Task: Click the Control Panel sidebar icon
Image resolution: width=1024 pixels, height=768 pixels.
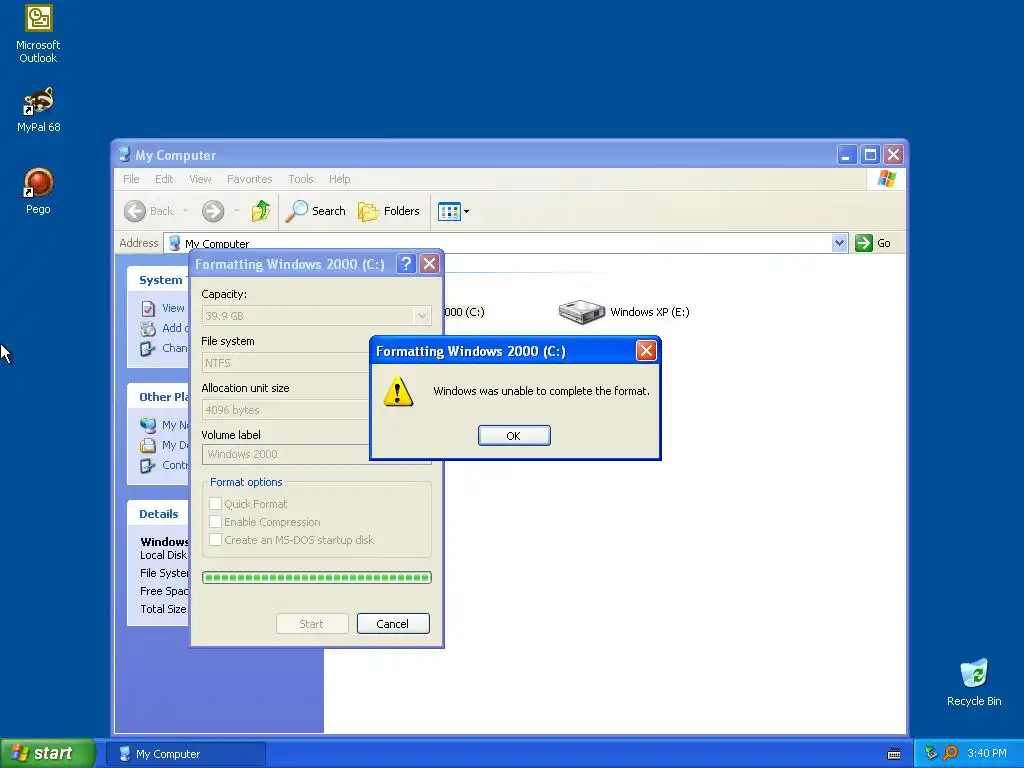Action: pos(148,466)
